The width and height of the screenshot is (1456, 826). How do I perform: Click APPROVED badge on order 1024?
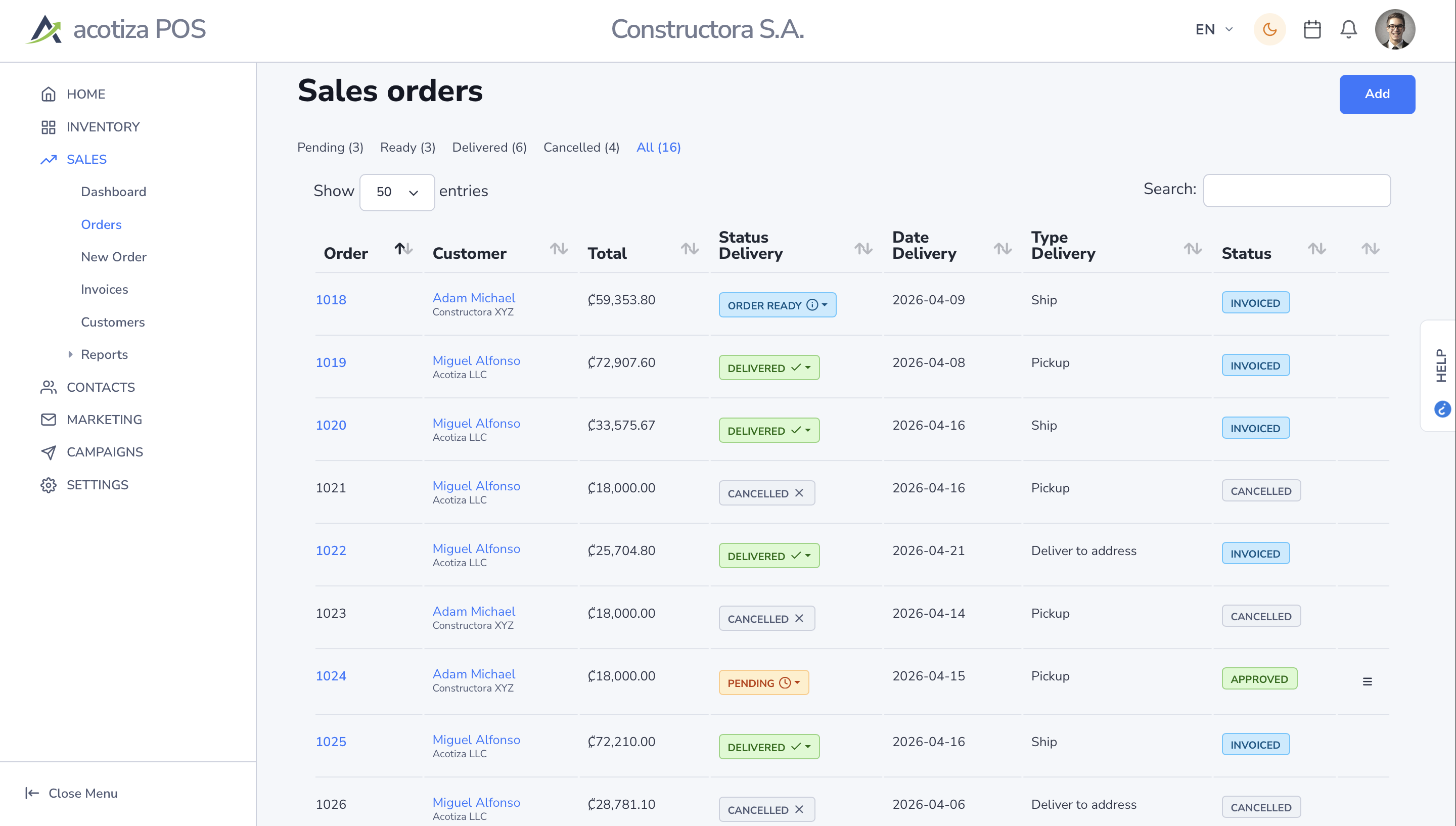(1259, 678)
